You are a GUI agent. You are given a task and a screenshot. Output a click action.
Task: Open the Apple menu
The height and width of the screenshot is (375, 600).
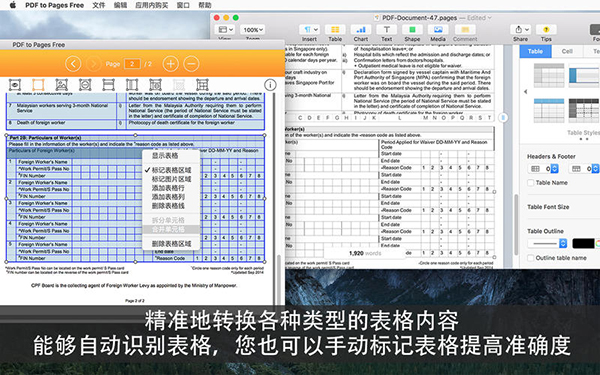pos(13,5)
